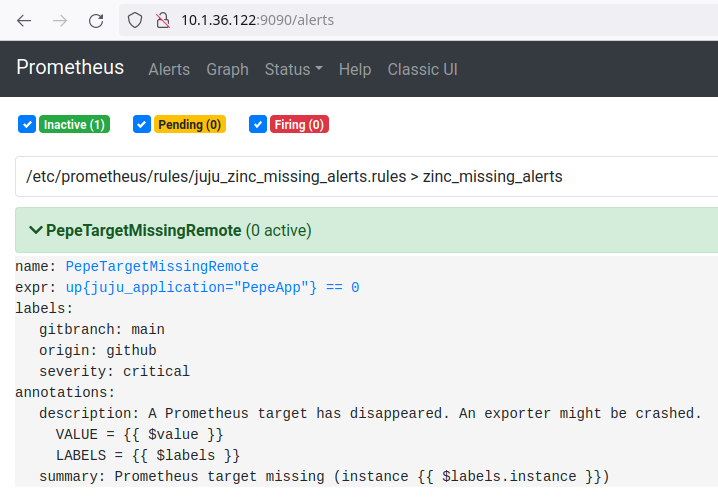Image resolution: width=718 pixels, height=500 pixels.
Task: Uncheck the Firing alerts checkbox
Action: point(257,125)
